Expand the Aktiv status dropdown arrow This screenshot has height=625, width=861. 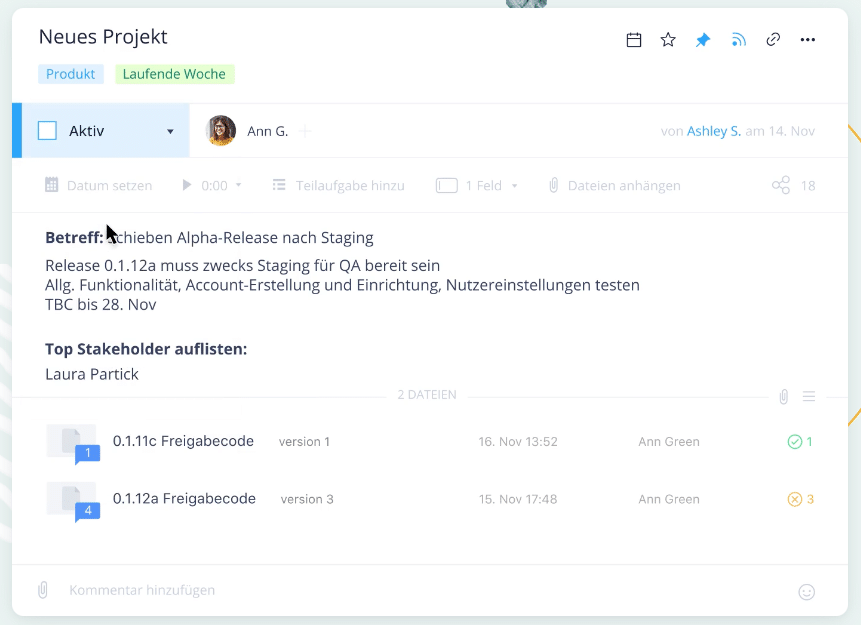tap(170, 131)
